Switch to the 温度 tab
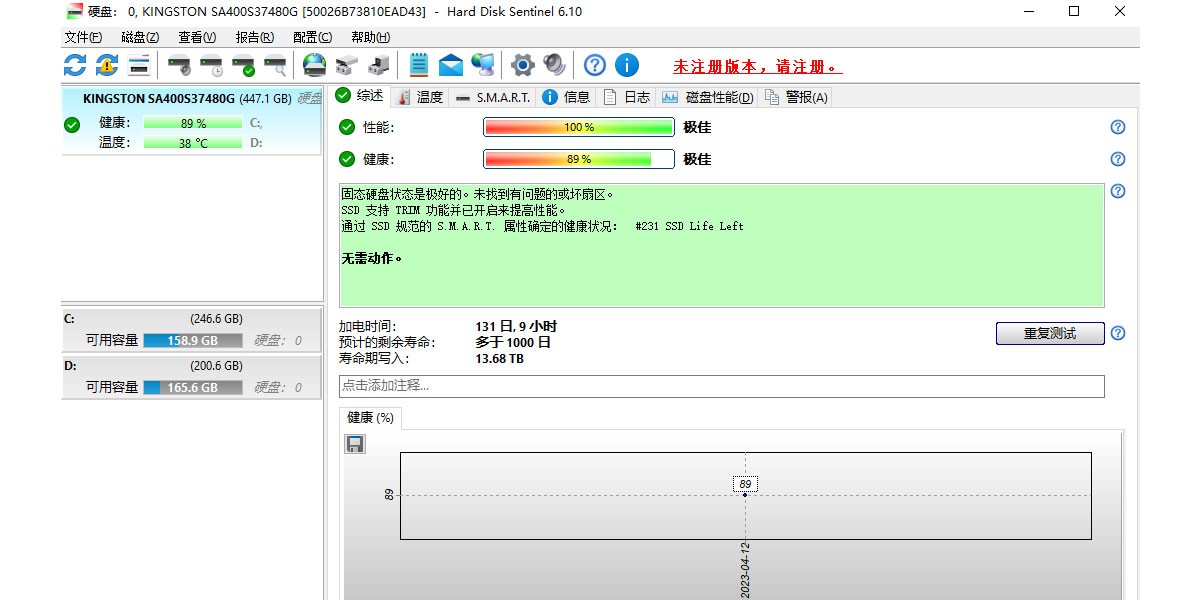 tap(419, 97)
